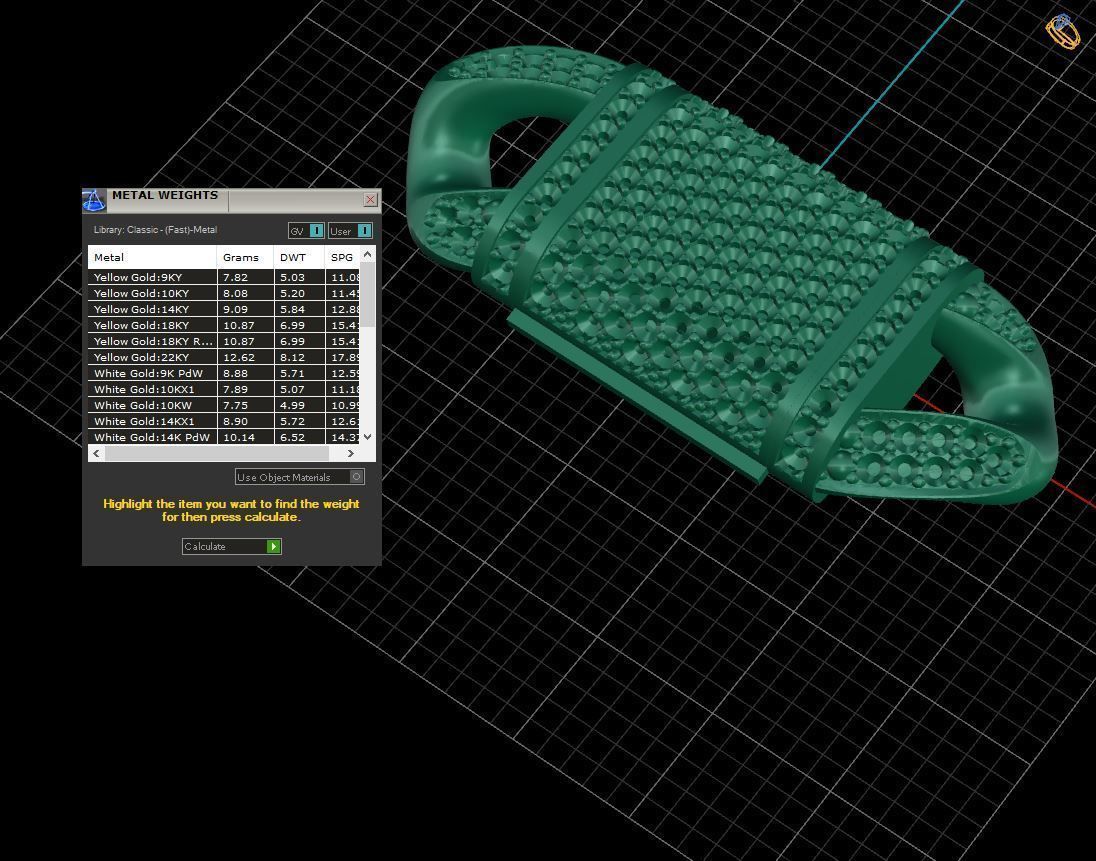Close the Metal Weights dialog
Viewport: 1096px width, 861px height.
point(370,200)
